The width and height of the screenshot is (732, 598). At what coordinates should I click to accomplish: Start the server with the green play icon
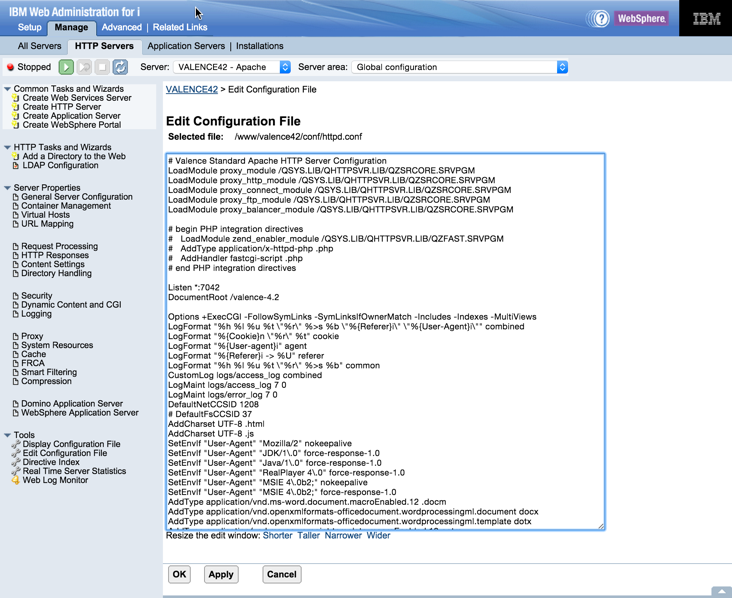(66, 67)
